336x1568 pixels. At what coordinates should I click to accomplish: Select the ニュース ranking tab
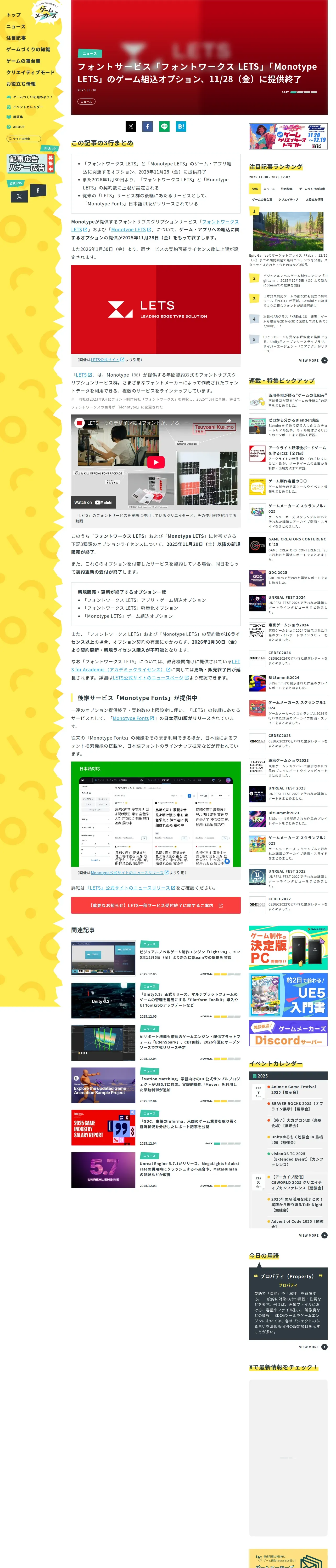pos(269,189)
